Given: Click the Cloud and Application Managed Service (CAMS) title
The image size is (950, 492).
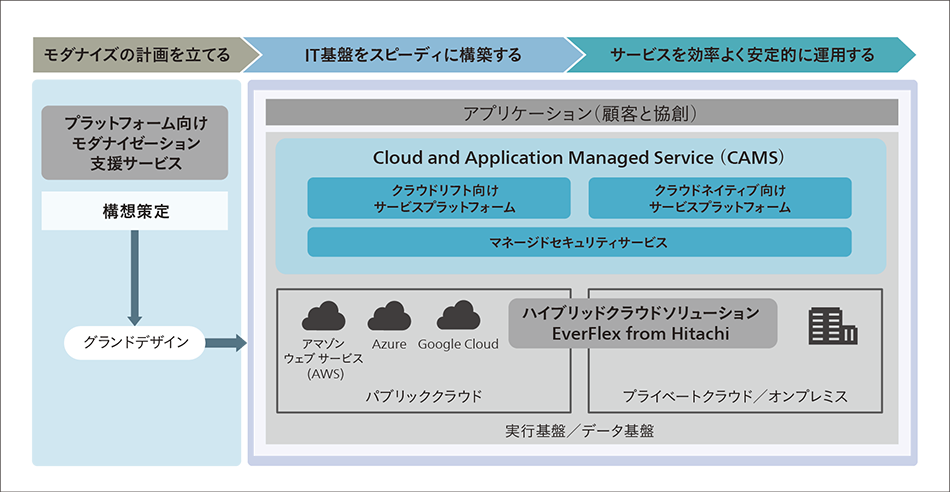Looking at the screenshot, I should tap(579, 158).
